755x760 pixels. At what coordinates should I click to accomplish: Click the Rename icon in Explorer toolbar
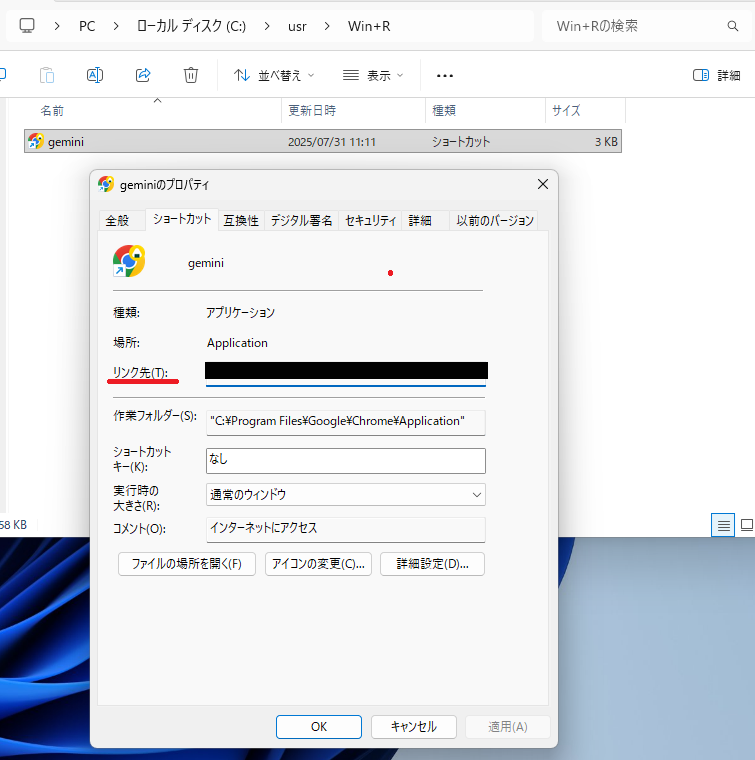pyautogui.click(x=95, y=75)
